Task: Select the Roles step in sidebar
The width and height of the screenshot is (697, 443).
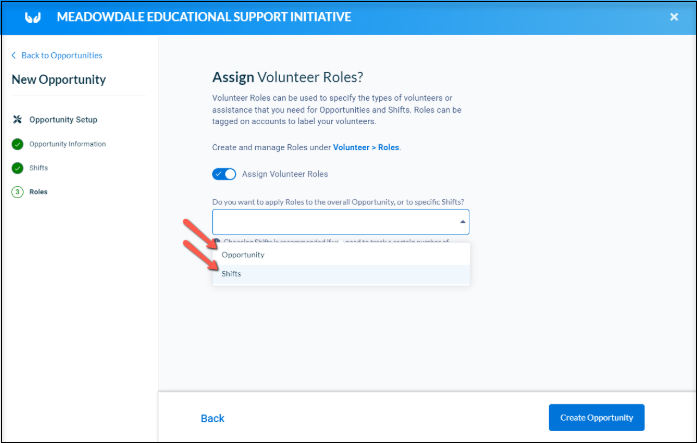Action: (38, 192)
